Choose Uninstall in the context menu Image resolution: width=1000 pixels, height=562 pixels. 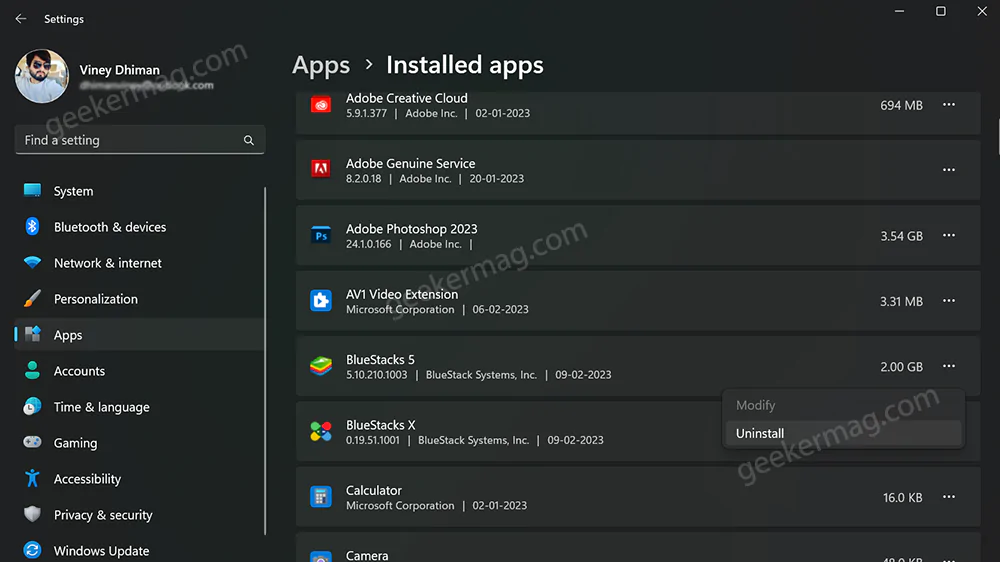(843, 434)
